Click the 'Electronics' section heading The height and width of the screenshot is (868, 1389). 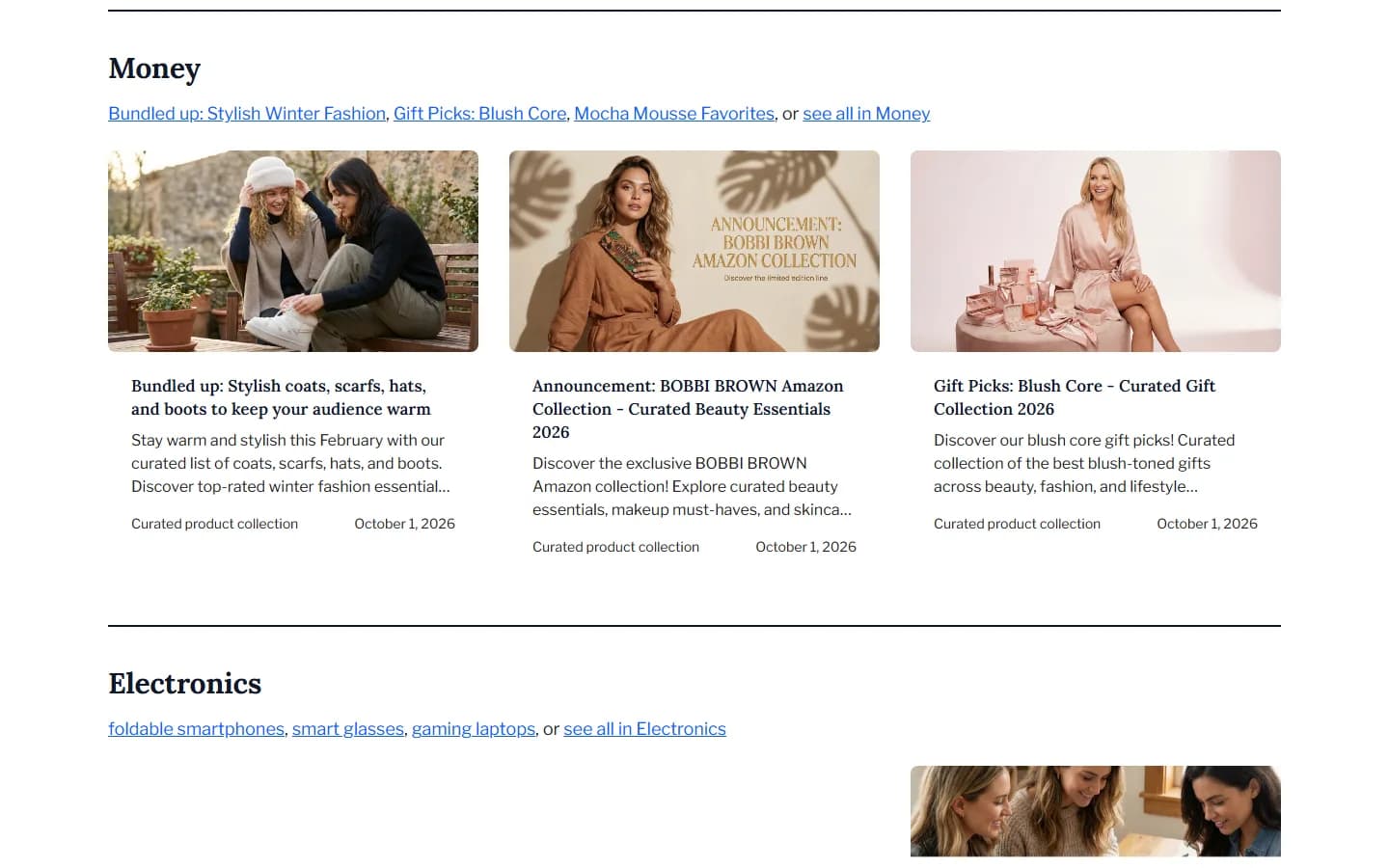point(185,684)
